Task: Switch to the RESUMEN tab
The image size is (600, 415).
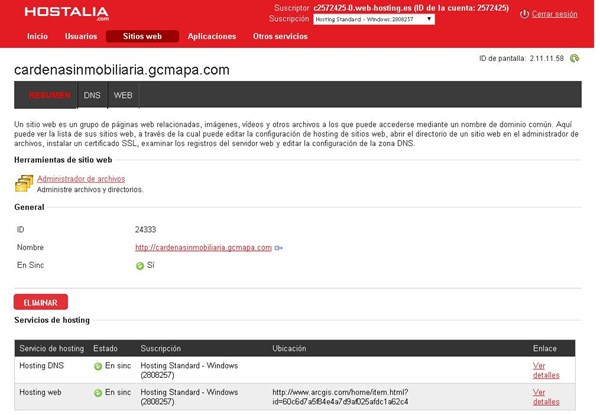Action: [49, 95]
